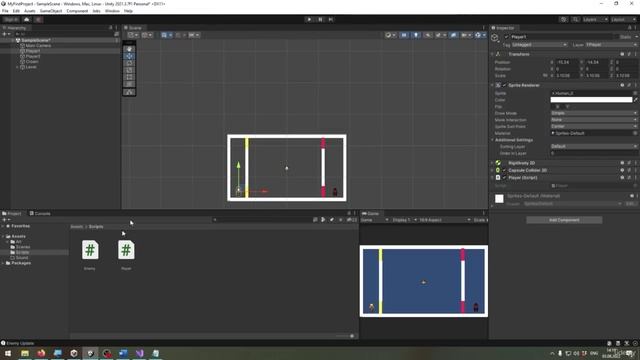Select the Player script asset
The height and width of the screenshot is (360, 640).
(x=126, y=254)
